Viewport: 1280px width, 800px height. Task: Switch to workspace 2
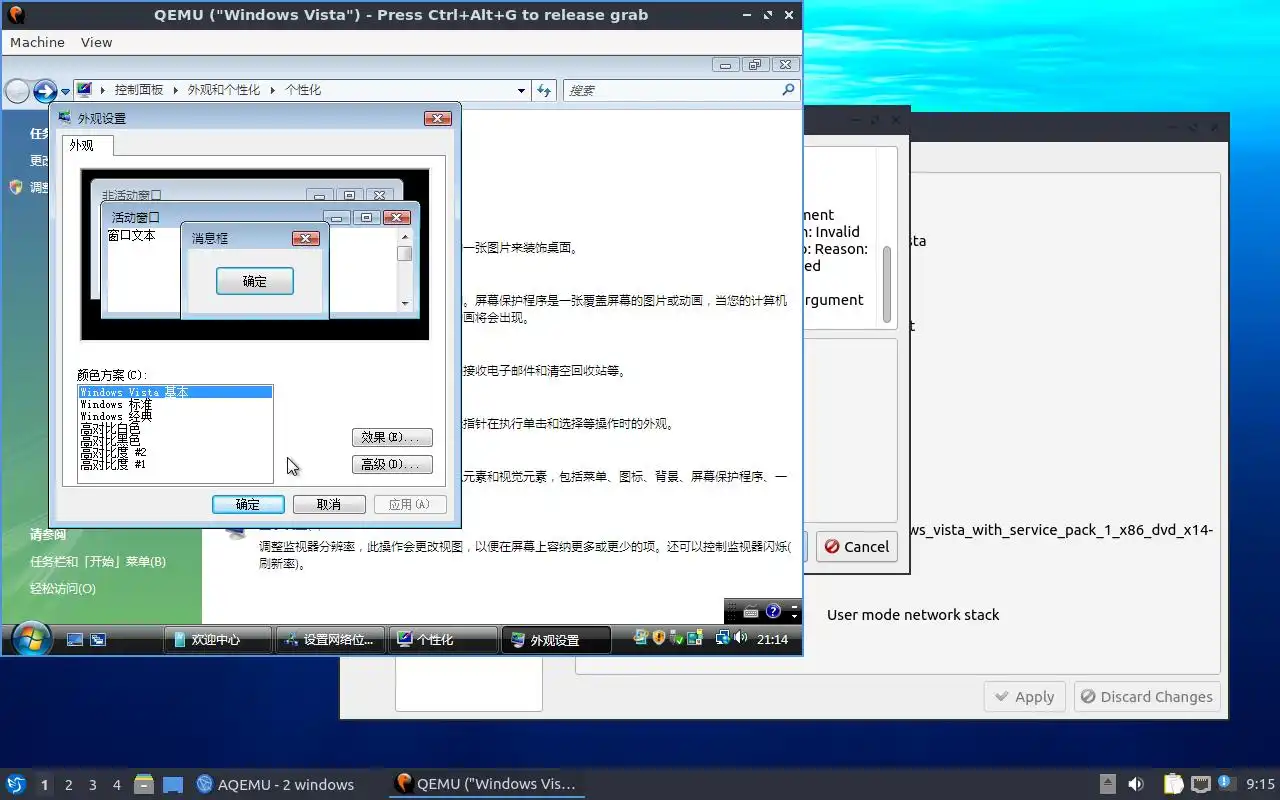69,785
